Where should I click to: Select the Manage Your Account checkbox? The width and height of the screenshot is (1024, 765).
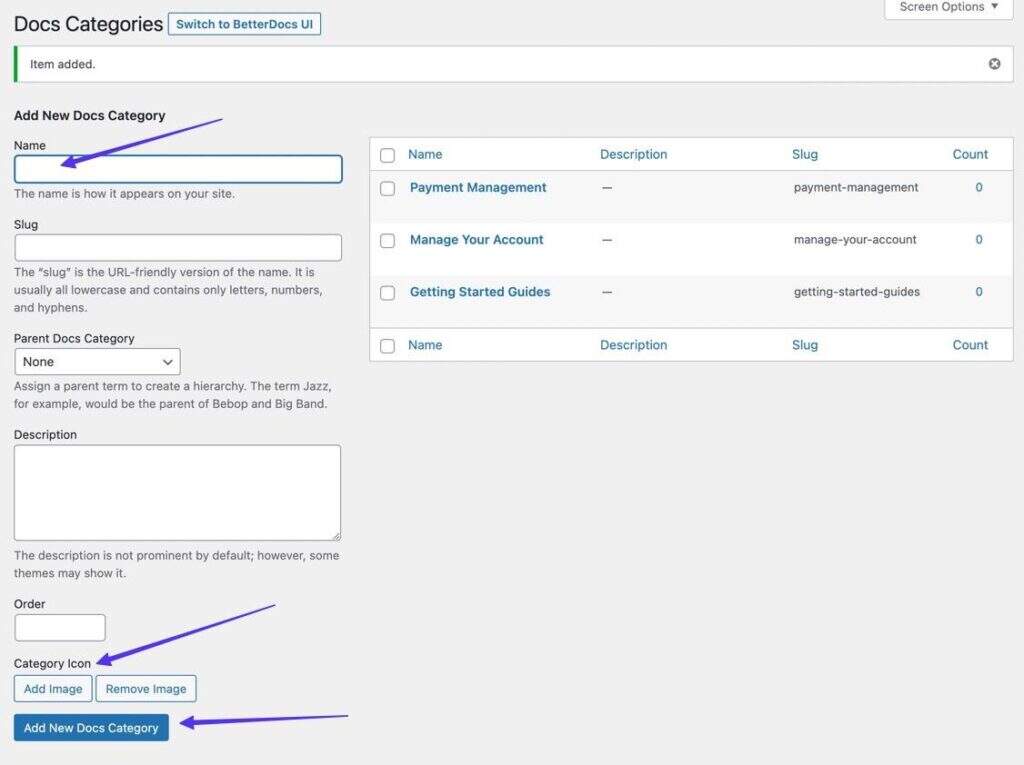pyautogui.click(x=388, y=240)
